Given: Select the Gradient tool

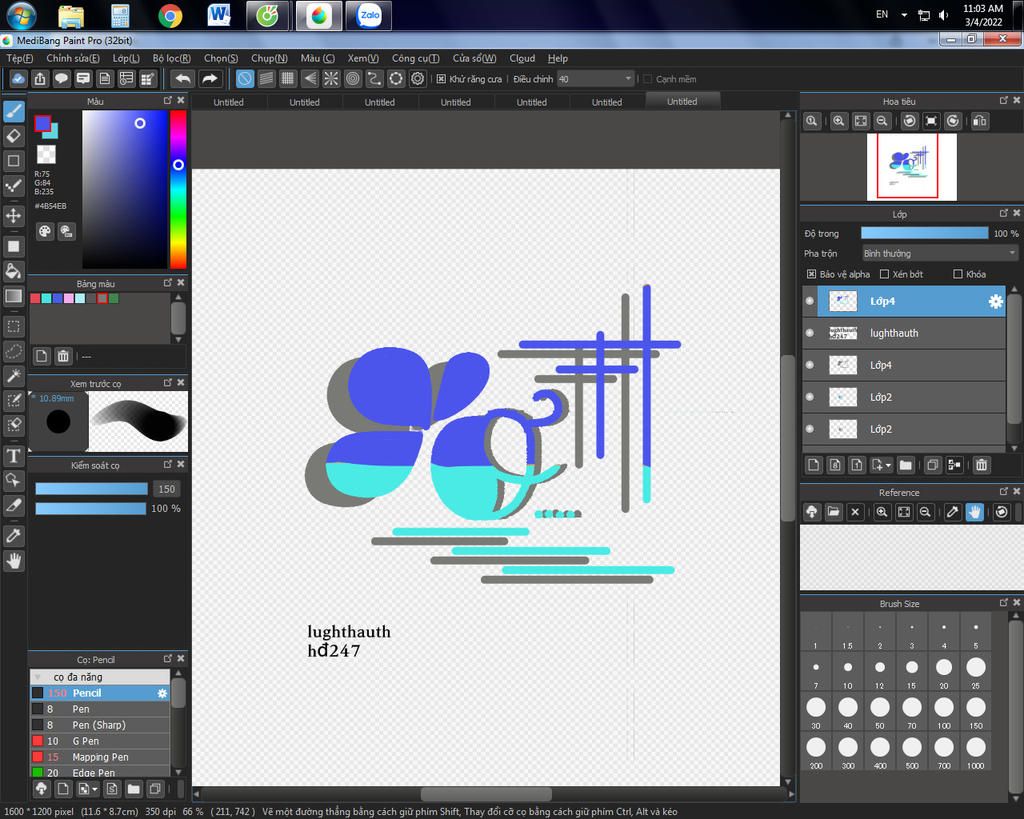Looking at the screenshot, I should click(x=14, y=296).
